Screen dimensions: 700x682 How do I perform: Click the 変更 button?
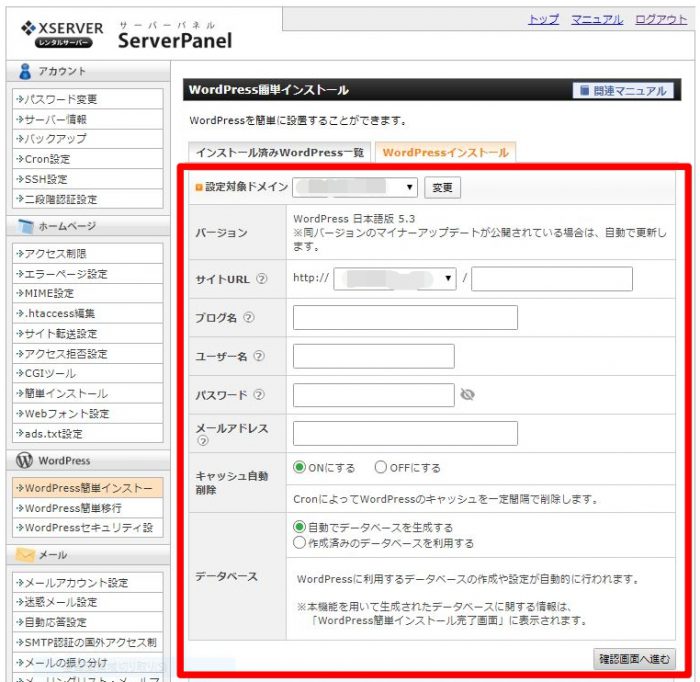coord(442,187)
